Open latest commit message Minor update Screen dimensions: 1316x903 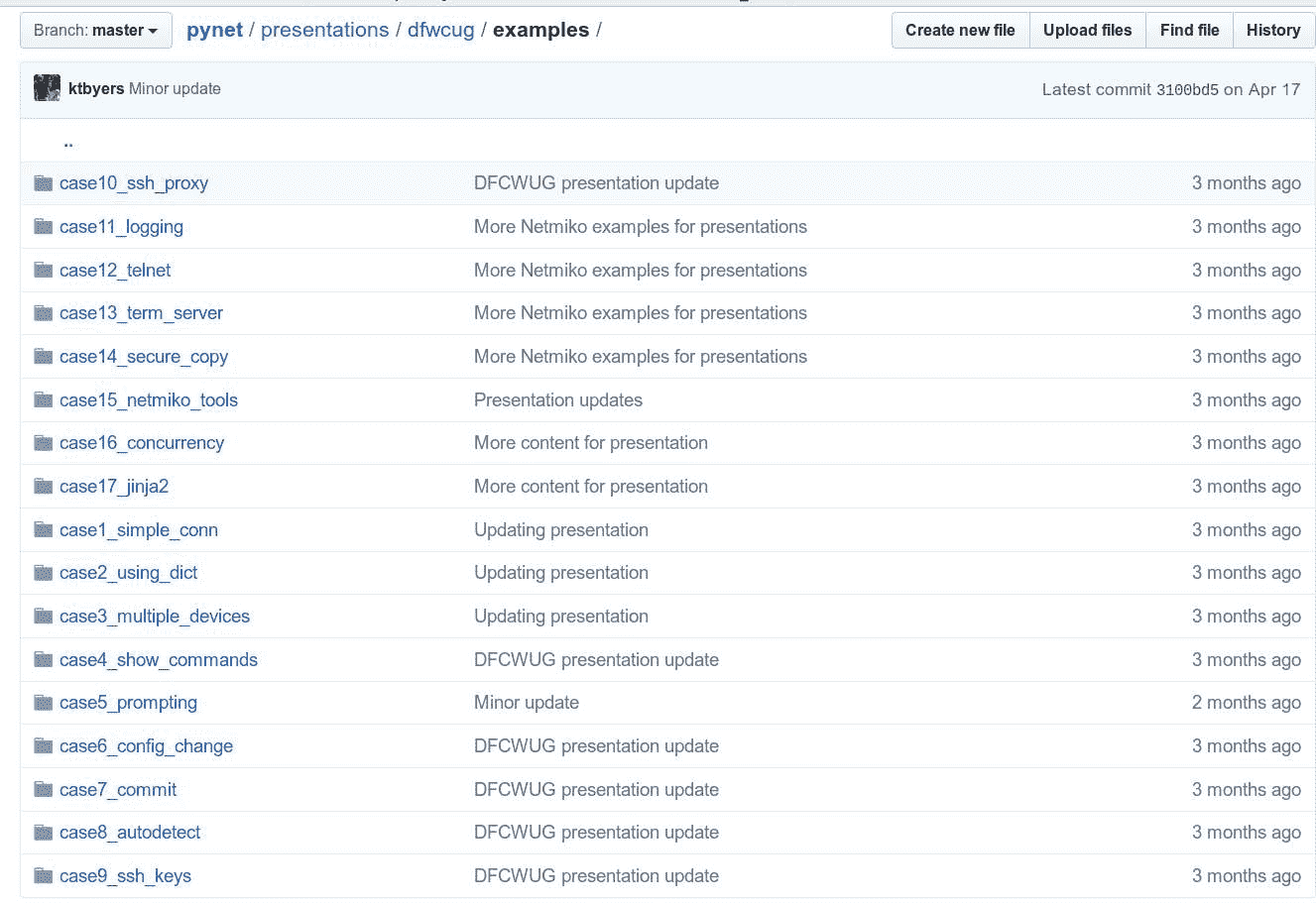click(x=175, y=88)
